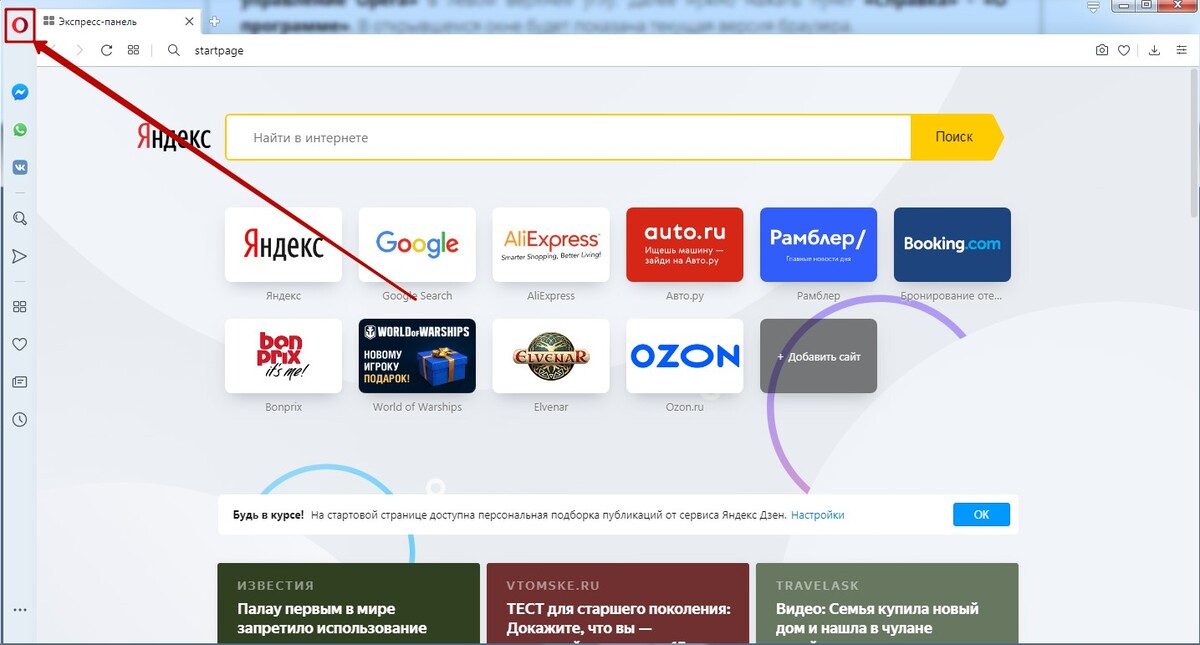Open browsing history in sidebar

coord(19,420)
